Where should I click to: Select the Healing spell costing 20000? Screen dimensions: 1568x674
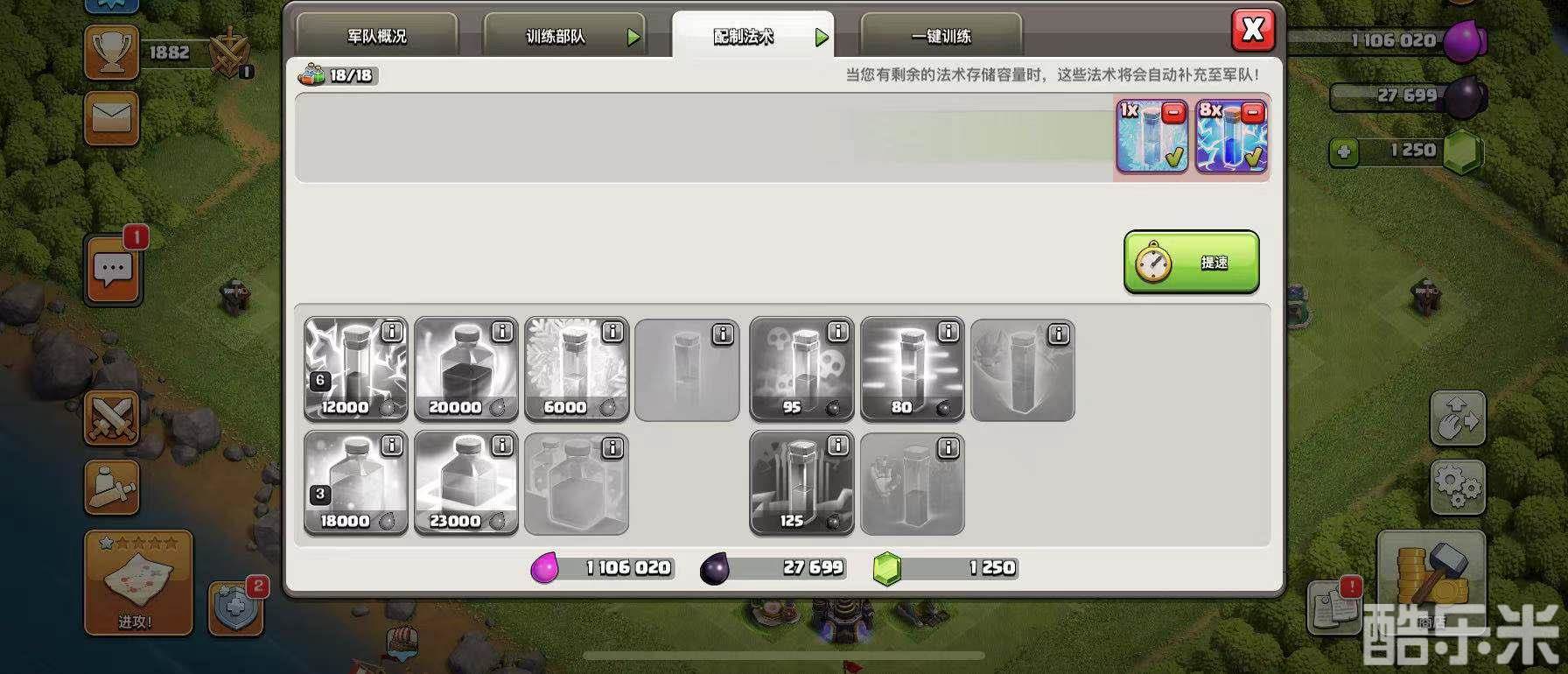(465, 369)
